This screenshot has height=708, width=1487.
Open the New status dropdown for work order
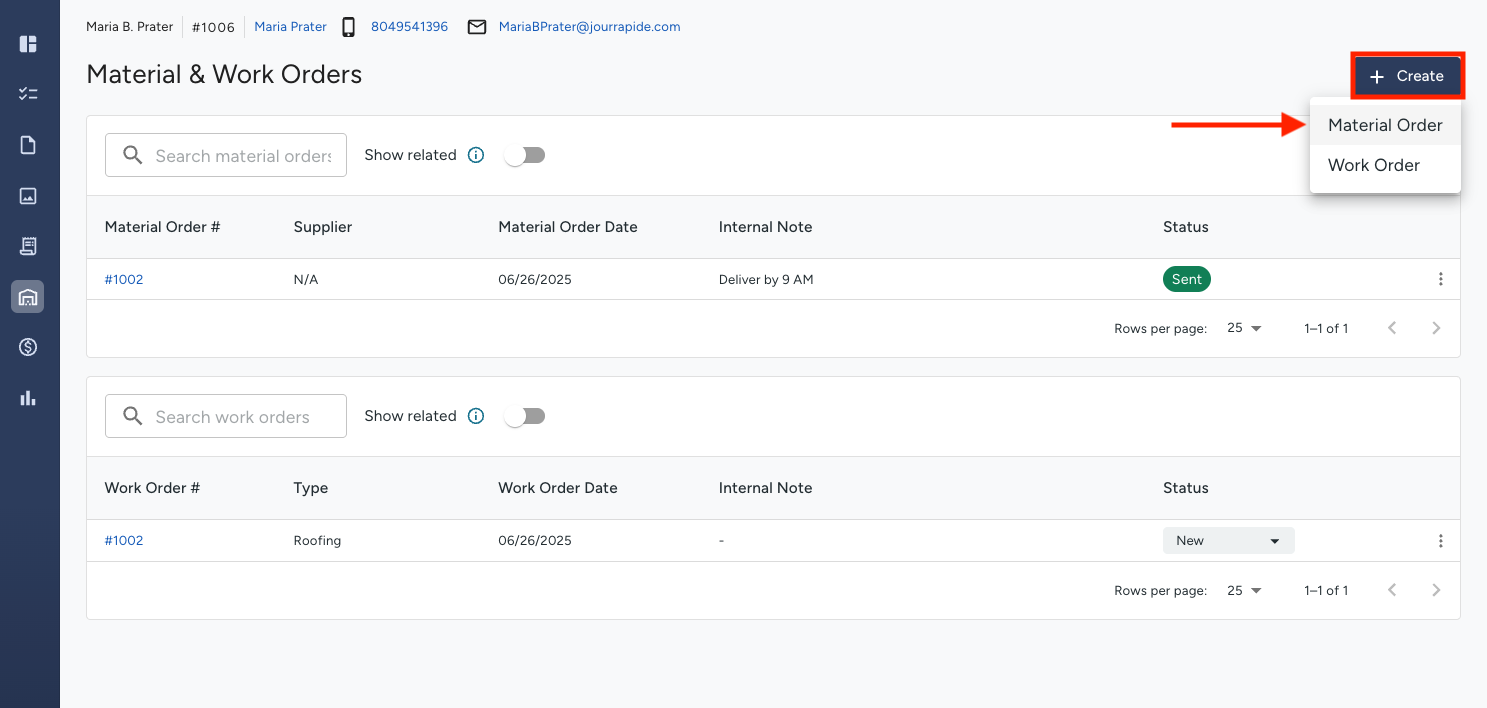pyautogui.click(x=1228, y=541)
